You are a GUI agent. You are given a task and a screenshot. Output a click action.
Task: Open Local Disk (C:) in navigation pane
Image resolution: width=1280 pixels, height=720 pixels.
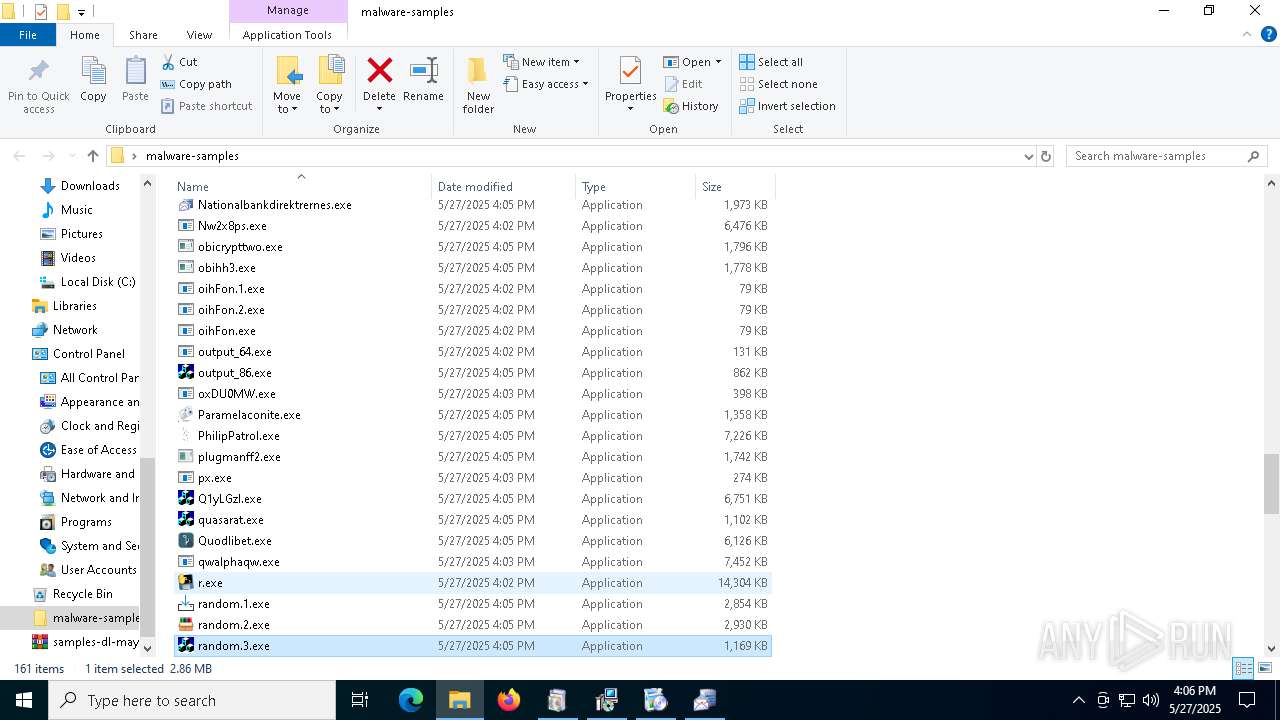(98, 282)
